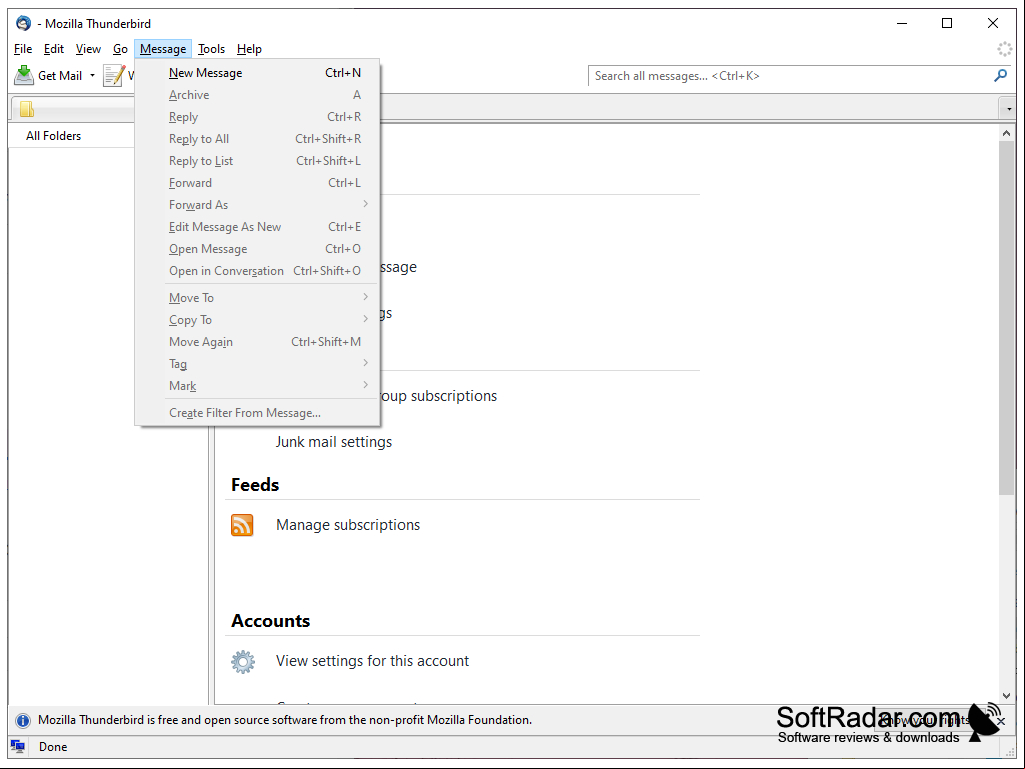Click the Accounts section heading

click(271, 621)
